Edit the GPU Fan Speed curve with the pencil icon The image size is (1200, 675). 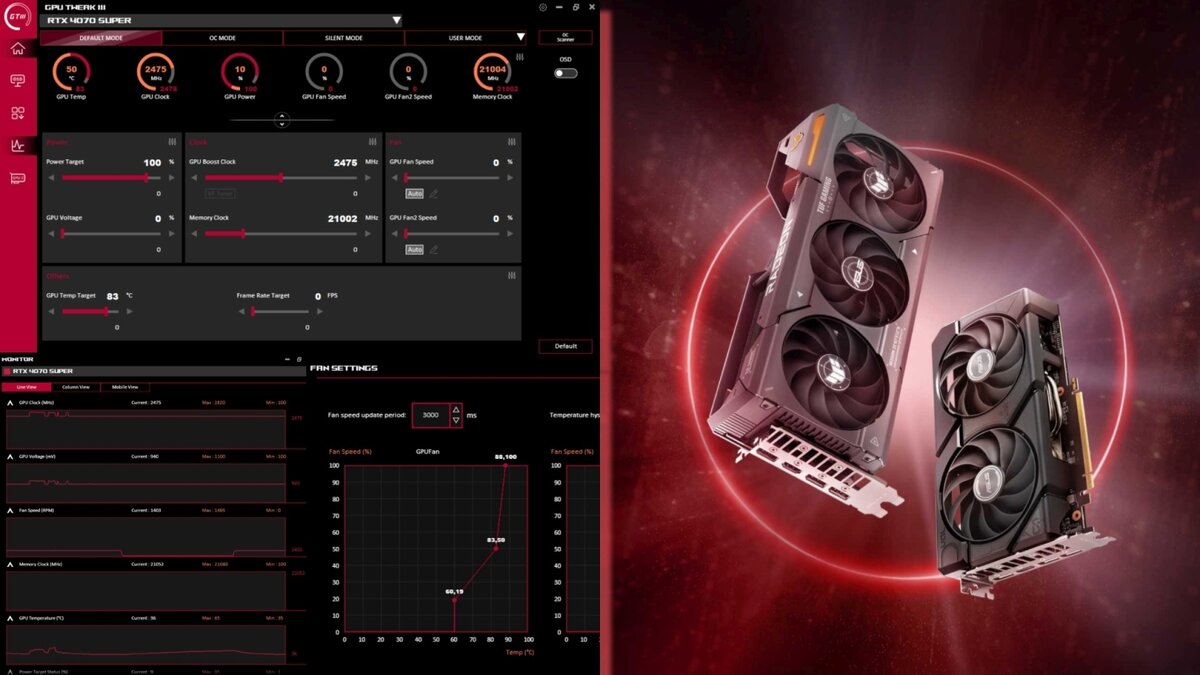click(433, 193)
